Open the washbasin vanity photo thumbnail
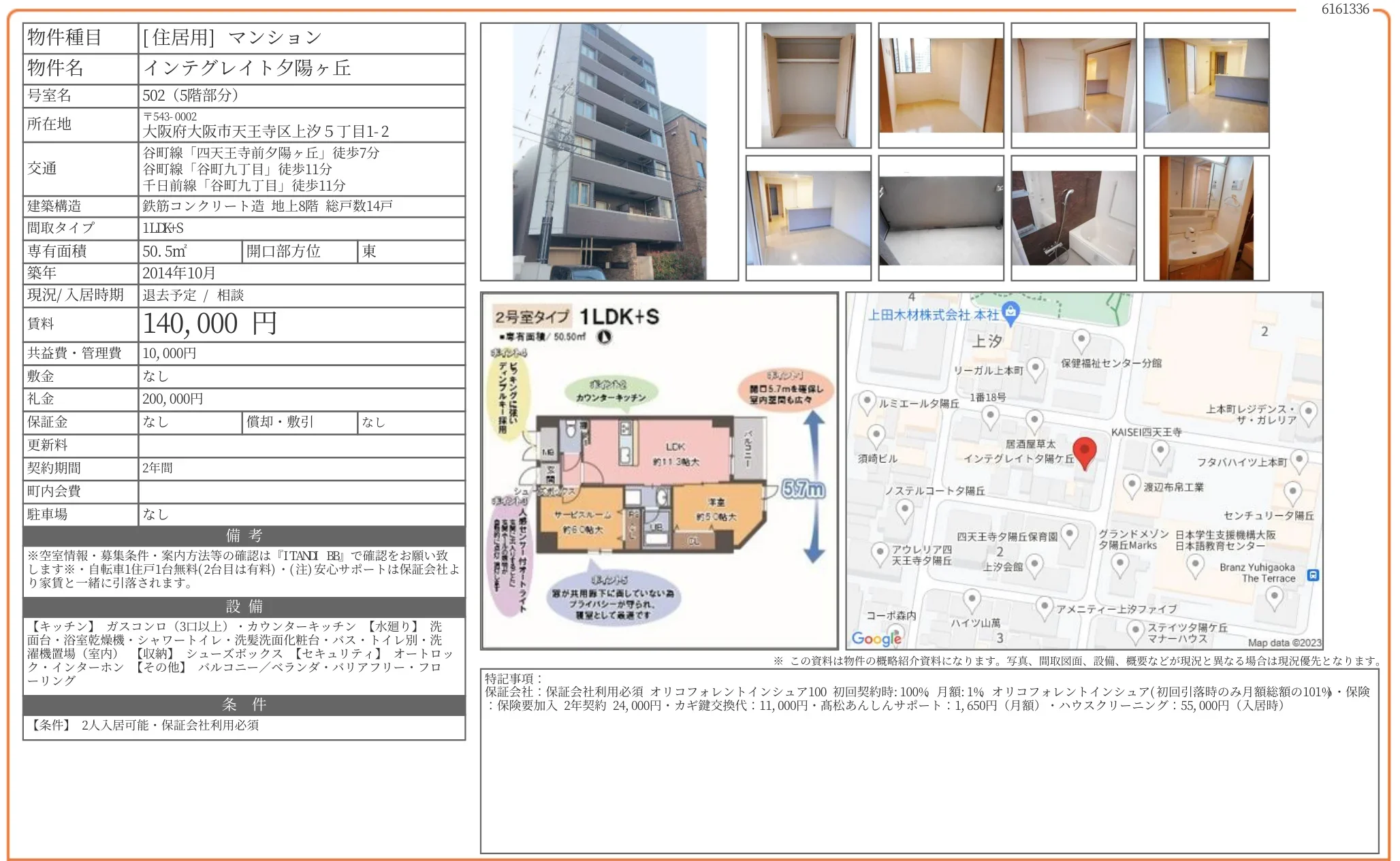 click(1206, 218)
